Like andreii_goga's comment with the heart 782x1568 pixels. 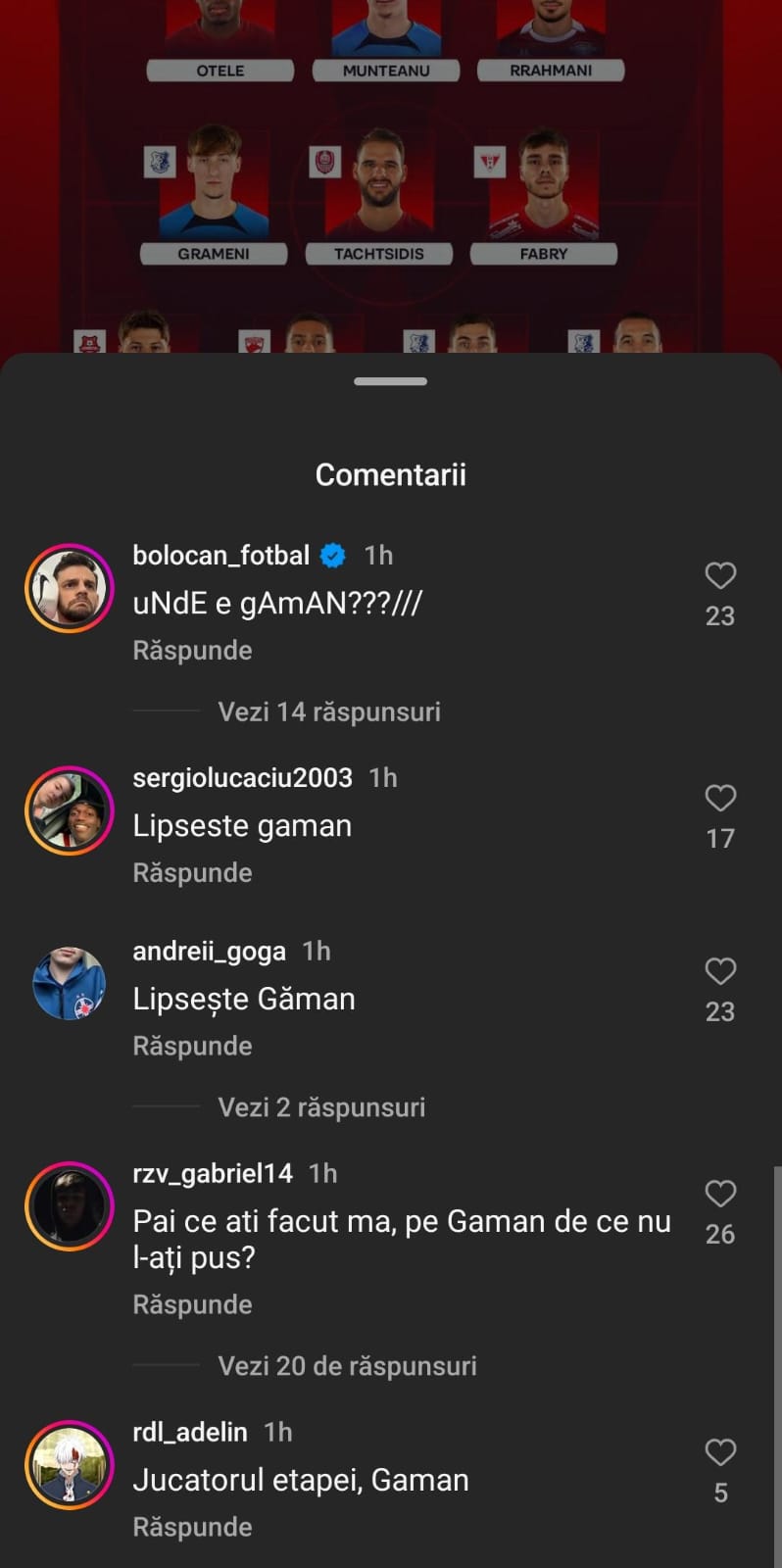tap(720, 971)
